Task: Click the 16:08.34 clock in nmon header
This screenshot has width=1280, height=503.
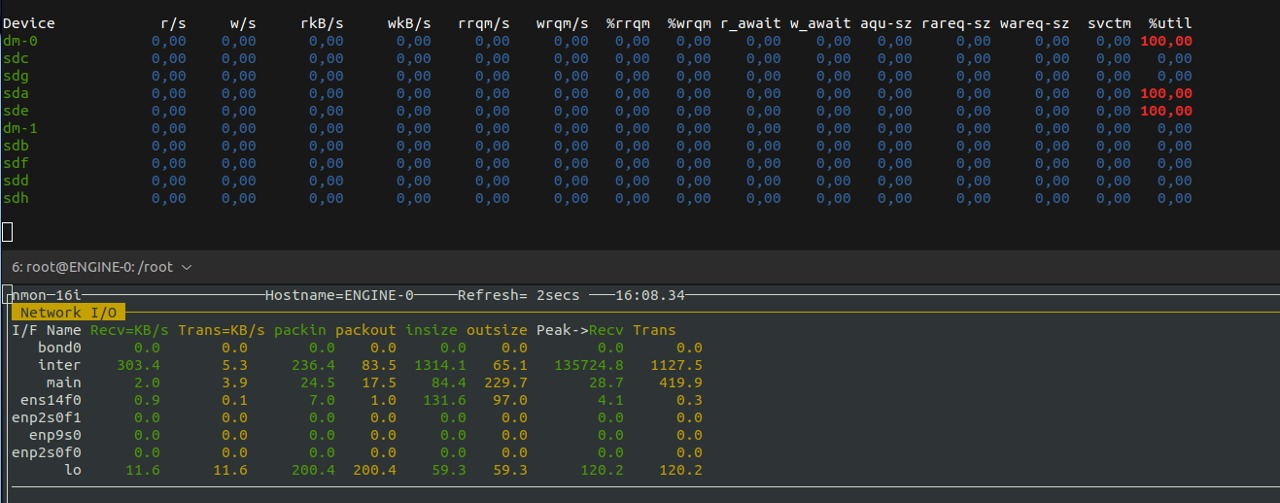Action: click(x=650, y=295)
